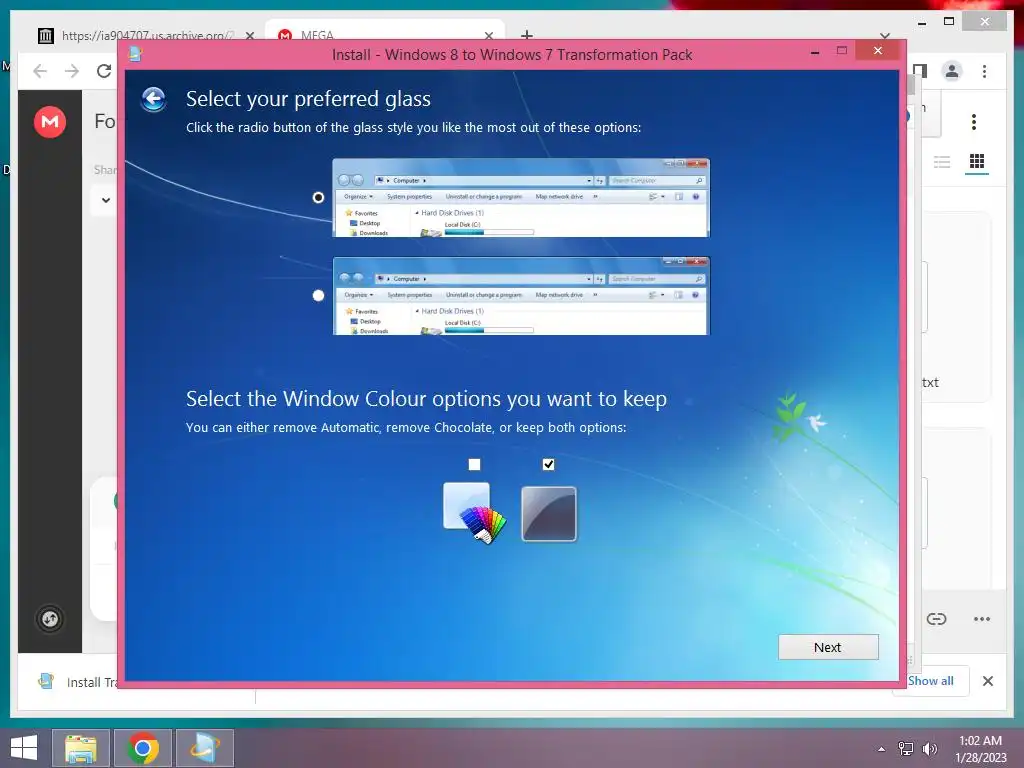Uncheck the Chocolate window colour checkbox

click(548, 464)
